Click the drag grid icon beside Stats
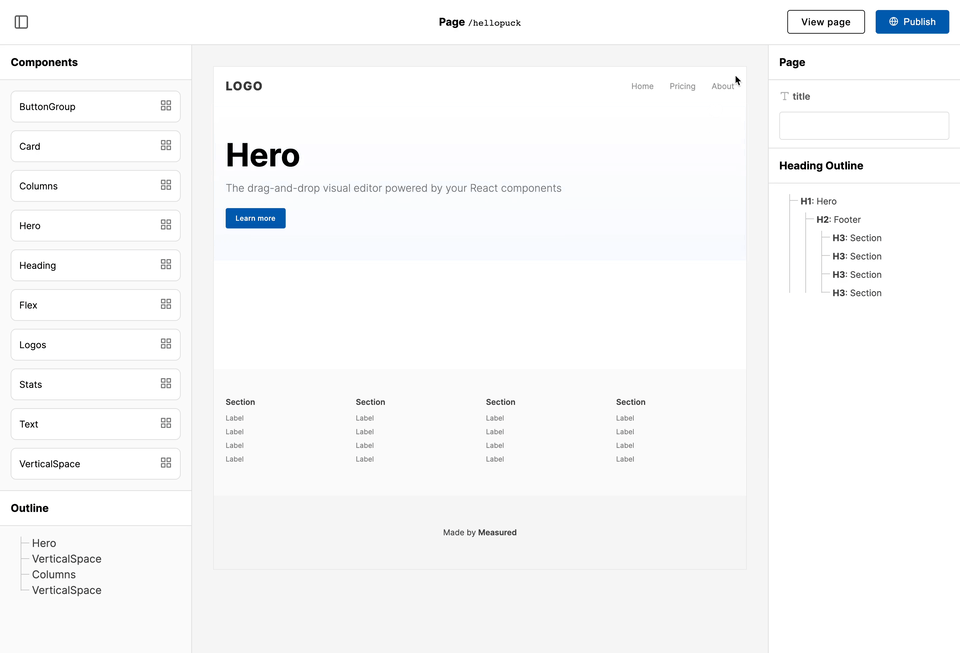The width and height of the screenshot is (960, 653). pos(166,384)
